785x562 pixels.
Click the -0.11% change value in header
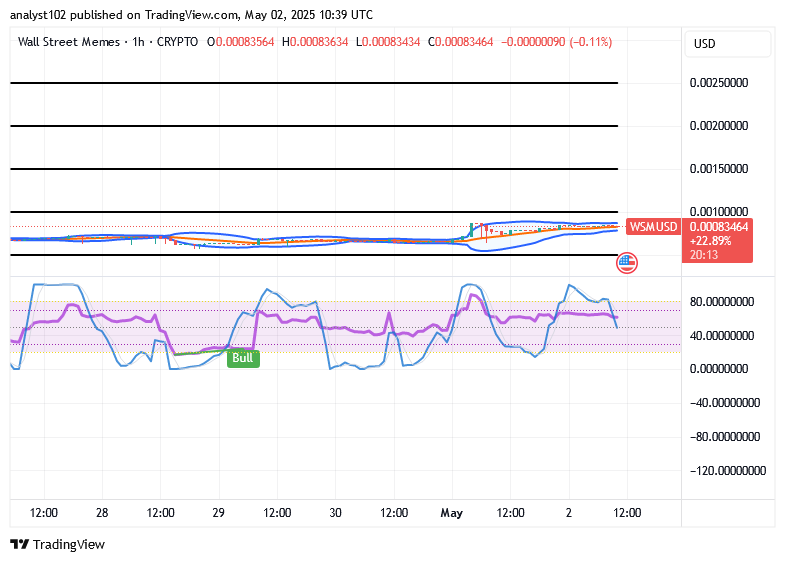(591, 42)
